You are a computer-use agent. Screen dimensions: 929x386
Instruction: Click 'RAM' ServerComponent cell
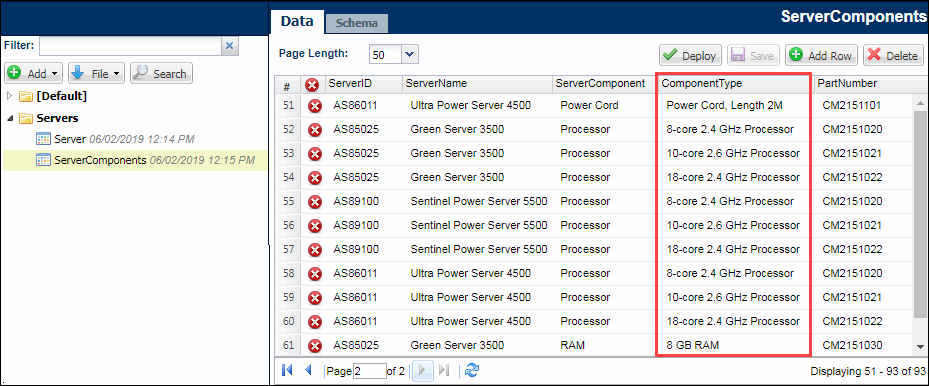(571, 346)
